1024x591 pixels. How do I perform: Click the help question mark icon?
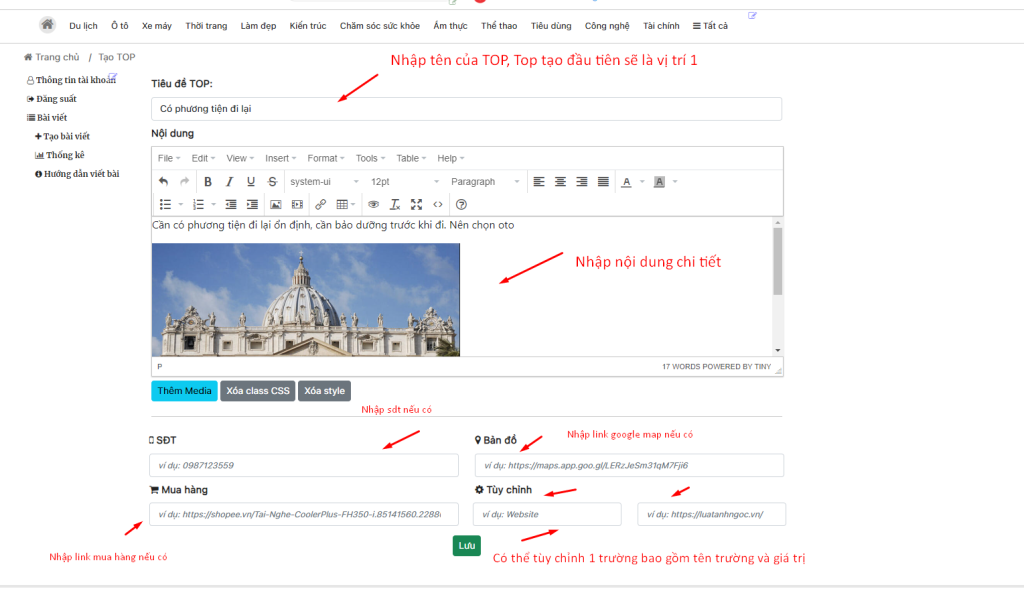click(x=461, y=204)
